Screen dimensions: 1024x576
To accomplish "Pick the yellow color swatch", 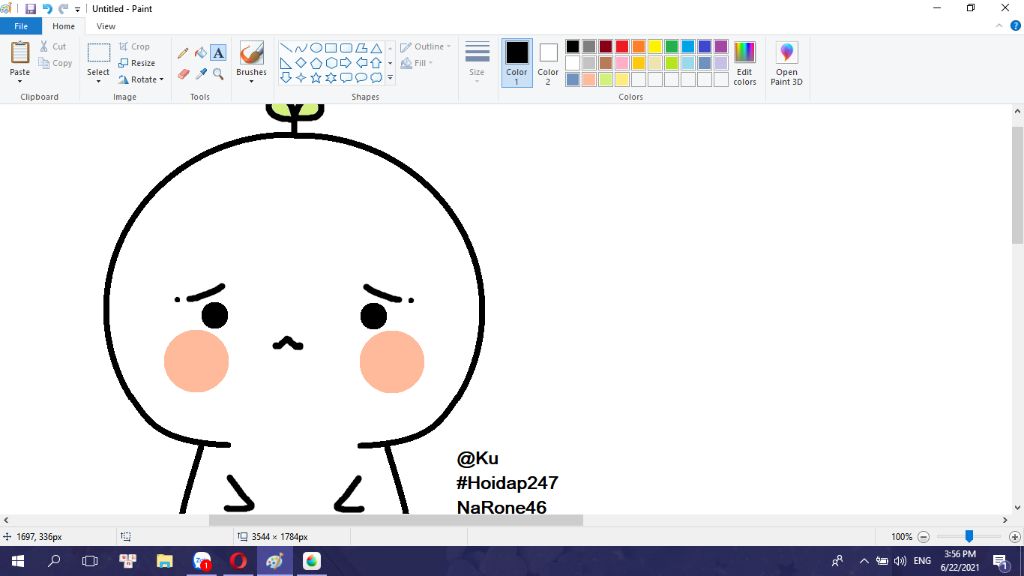I will [x=655, y=46].
